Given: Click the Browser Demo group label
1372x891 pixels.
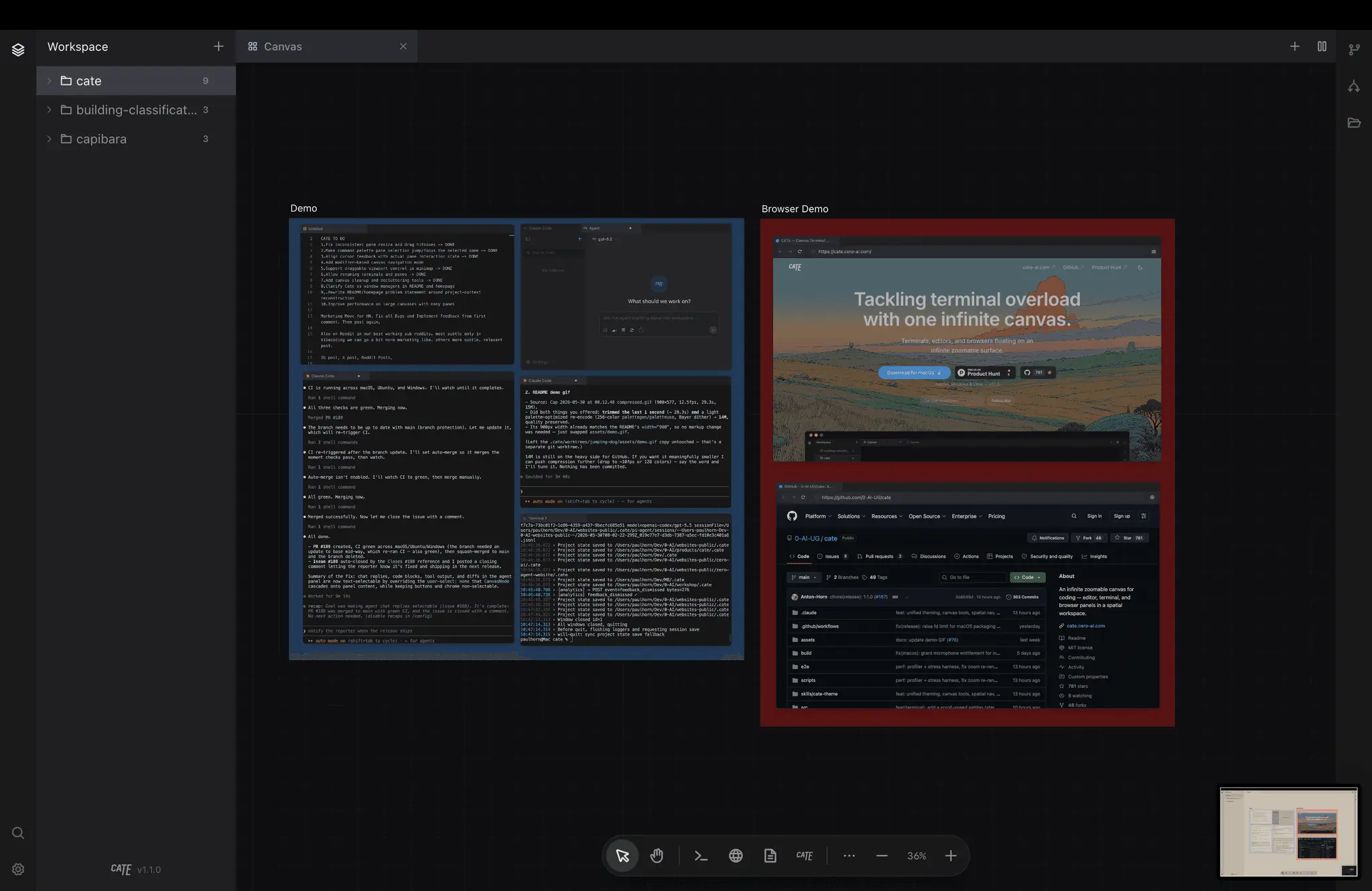Looking at the screenshot, I should click(795, 208).
